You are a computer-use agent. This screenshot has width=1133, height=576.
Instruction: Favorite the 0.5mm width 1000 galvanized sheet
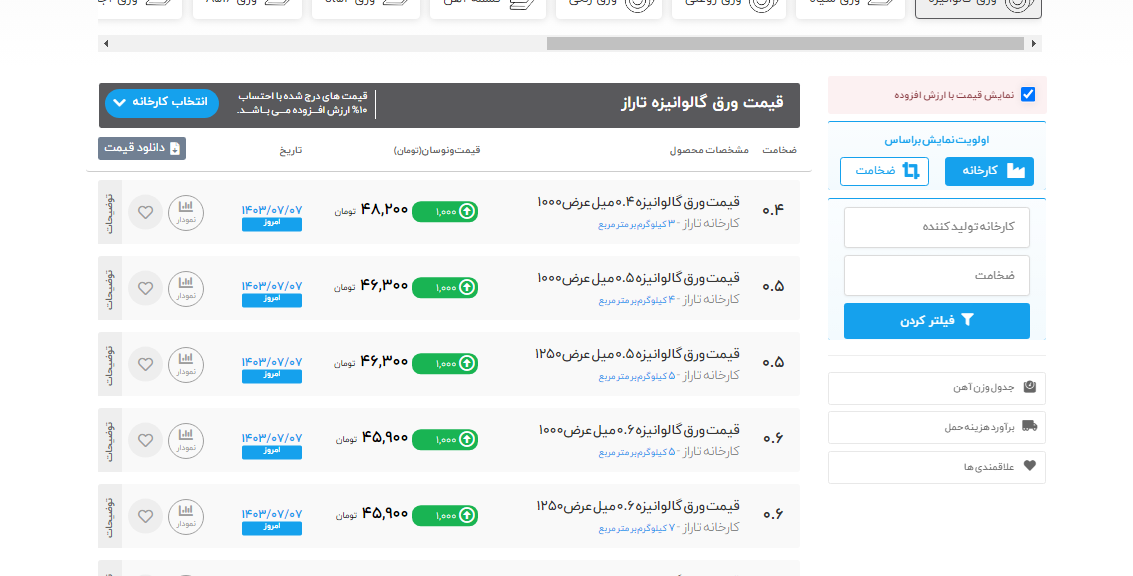point(146,288)
